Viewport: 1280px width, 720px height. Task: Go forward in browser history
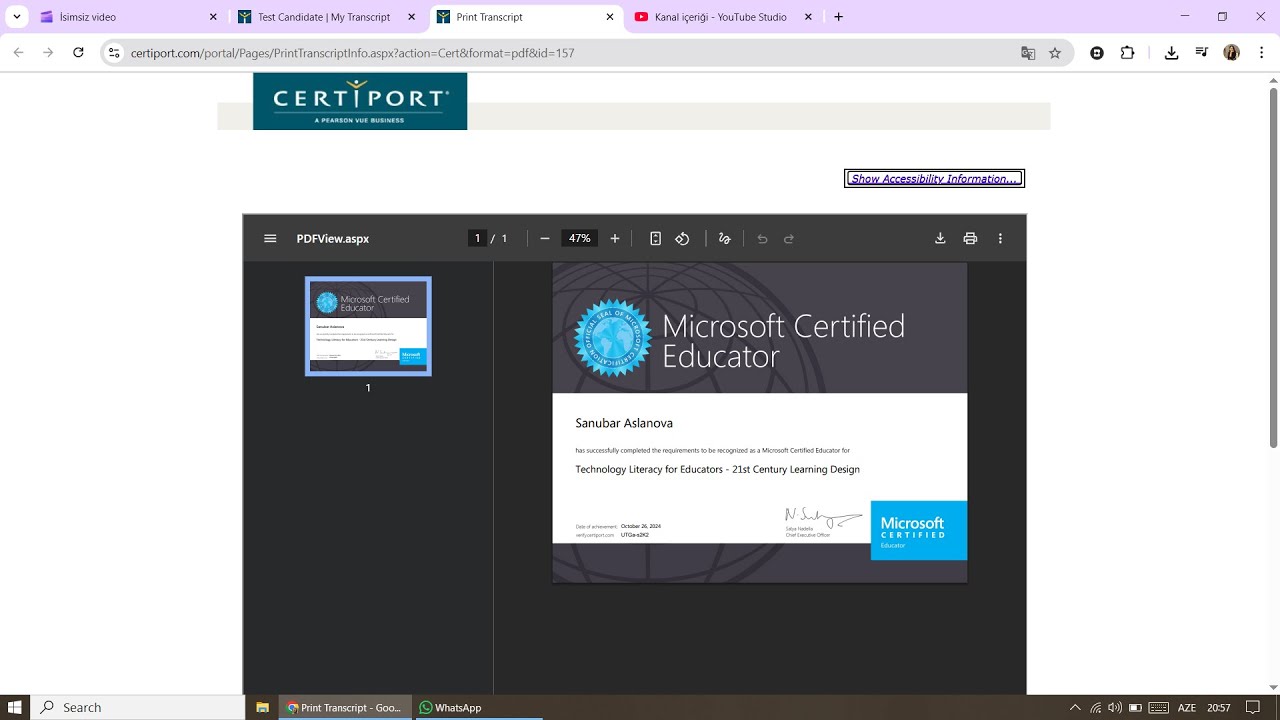tap(48, 53)
